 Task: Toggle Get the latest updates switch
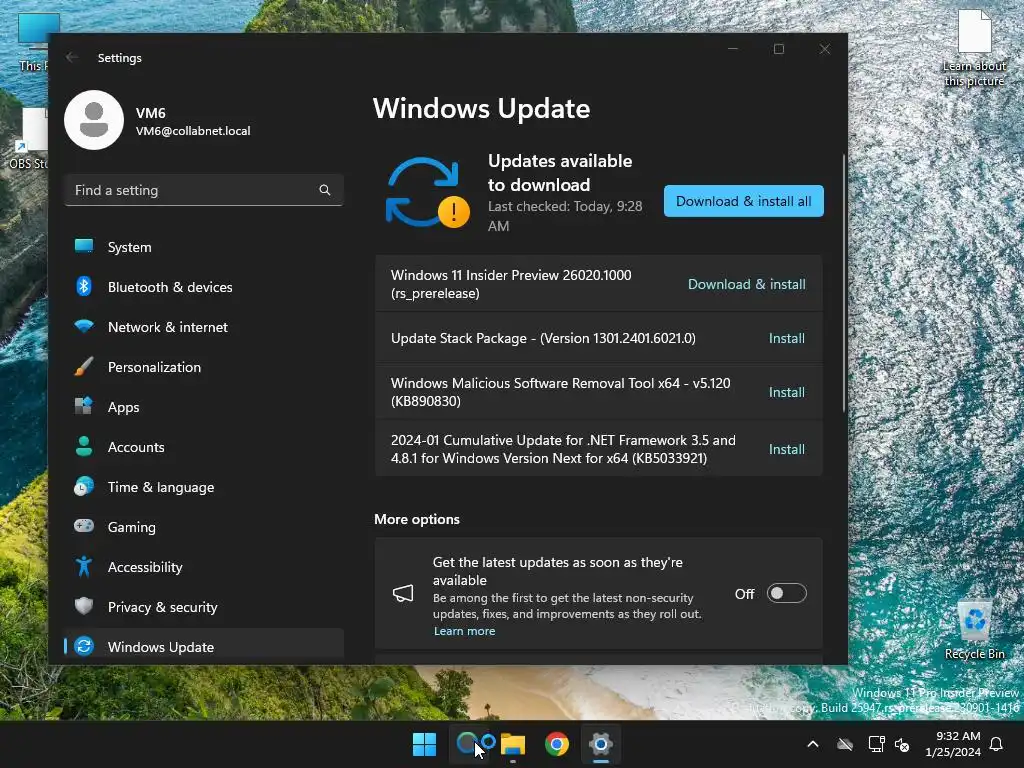(x=786, y=594)
